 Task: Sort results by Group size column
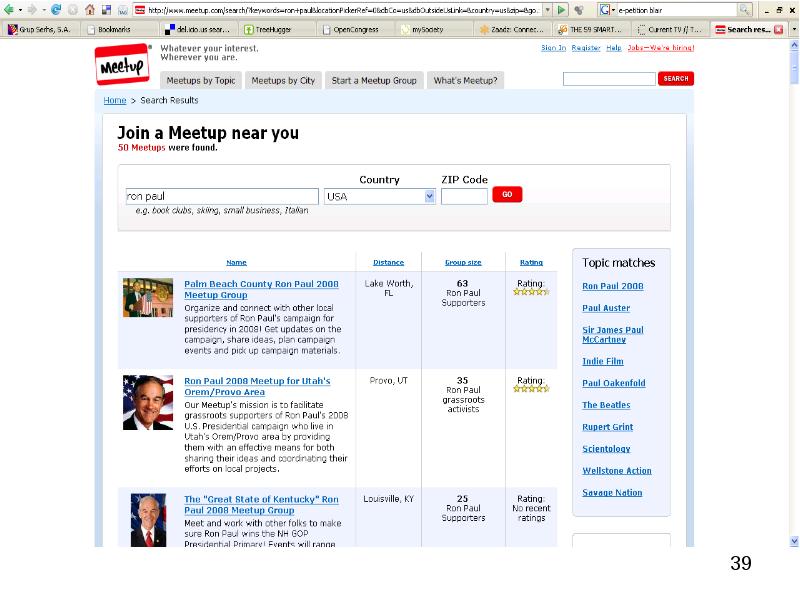[463, 262]
